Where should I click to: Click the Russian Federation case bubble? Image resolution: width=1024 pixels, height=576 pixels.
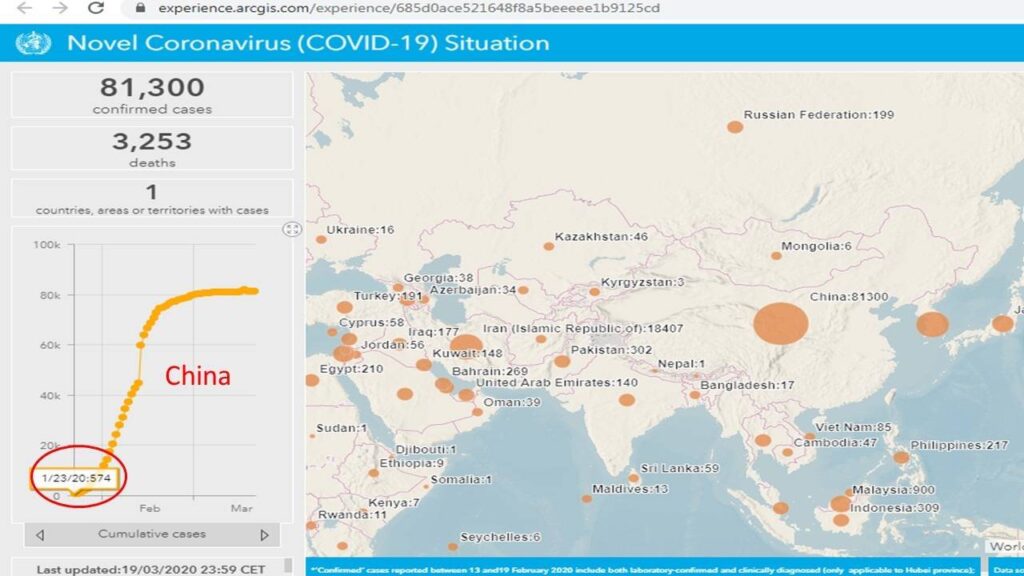(735, 127)
